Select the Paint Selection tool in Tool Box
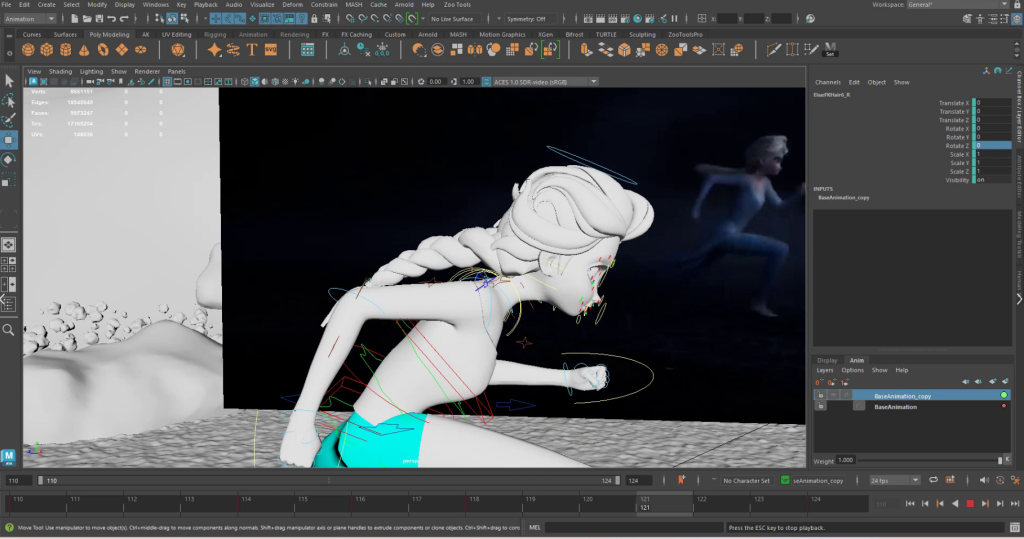 point(8,120)
